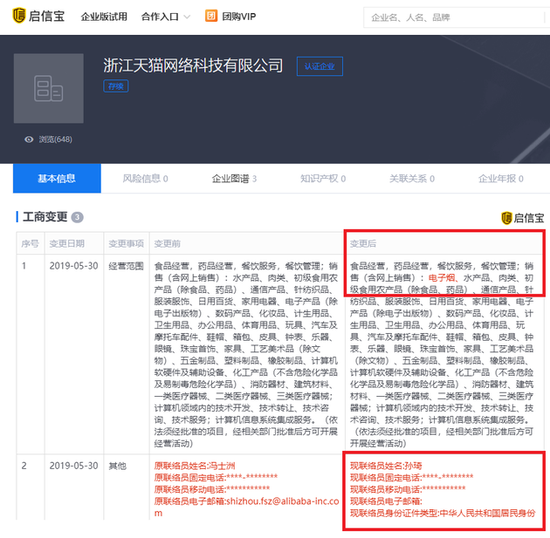Click the company placeholder logo thumbnail

(48, 88)
